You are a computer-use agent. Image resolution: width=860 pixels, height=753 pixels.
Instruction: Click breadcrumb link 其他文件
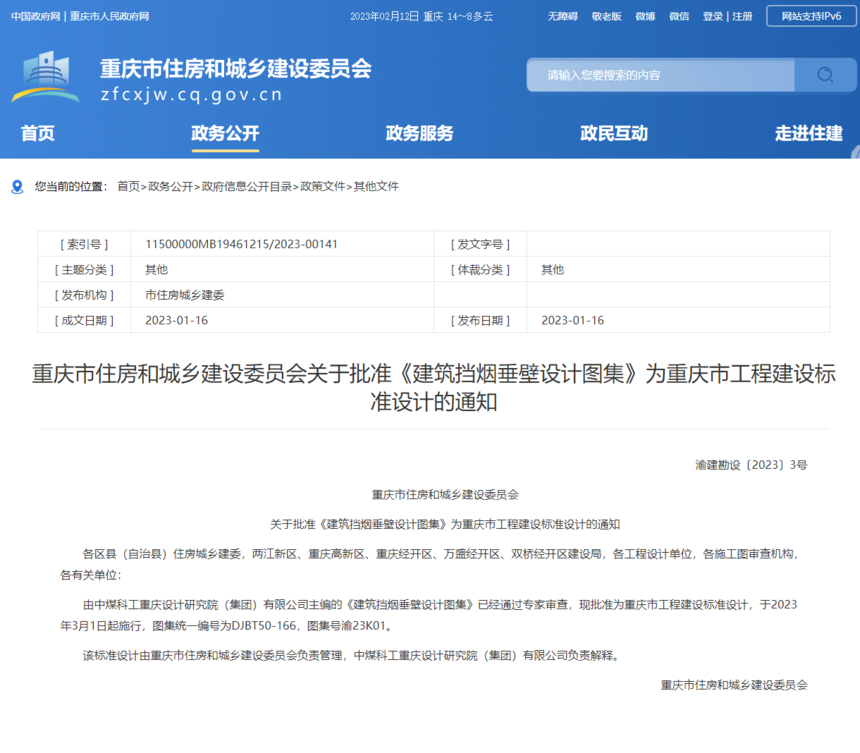(376, 186)
